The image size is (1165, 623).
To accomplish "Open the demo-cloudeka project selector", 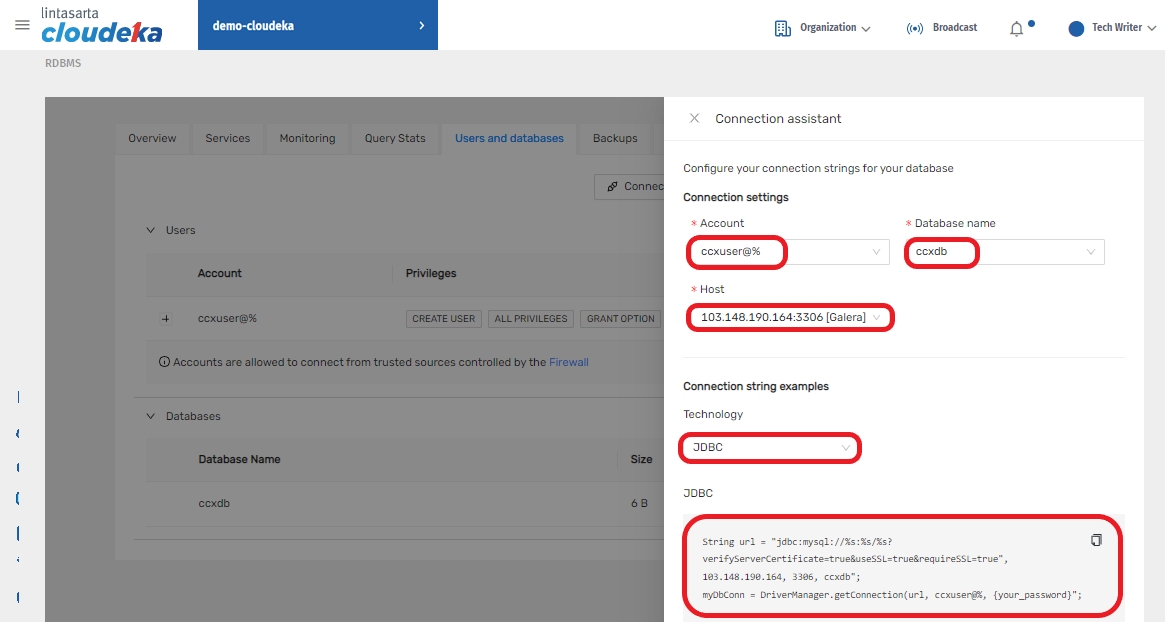I will pos(317,26).
